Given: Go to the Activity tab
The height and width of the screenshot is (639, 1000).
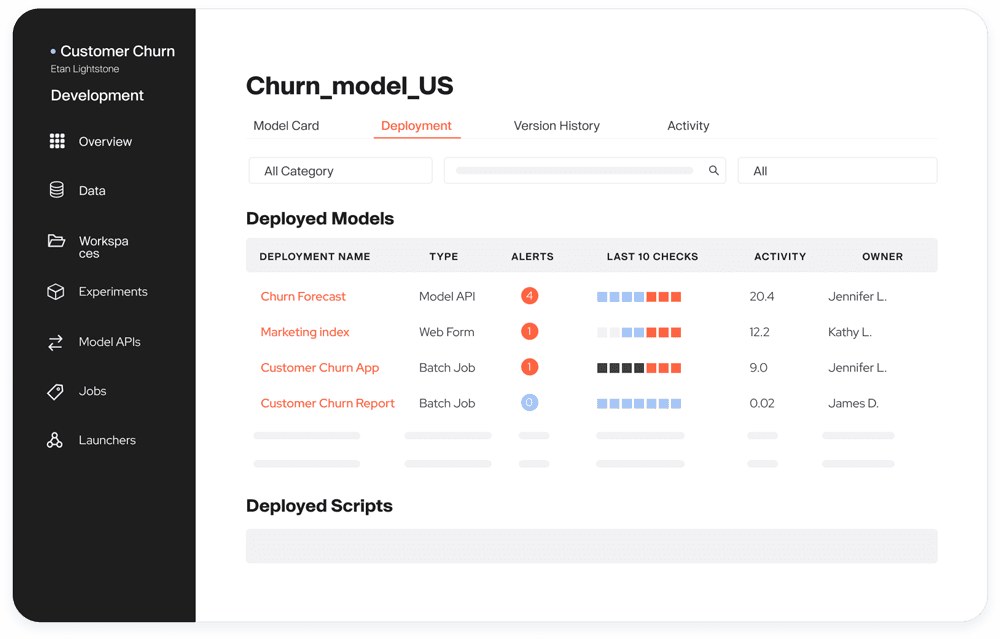Looking at the screenshot, I should click(x=688, y=126).
